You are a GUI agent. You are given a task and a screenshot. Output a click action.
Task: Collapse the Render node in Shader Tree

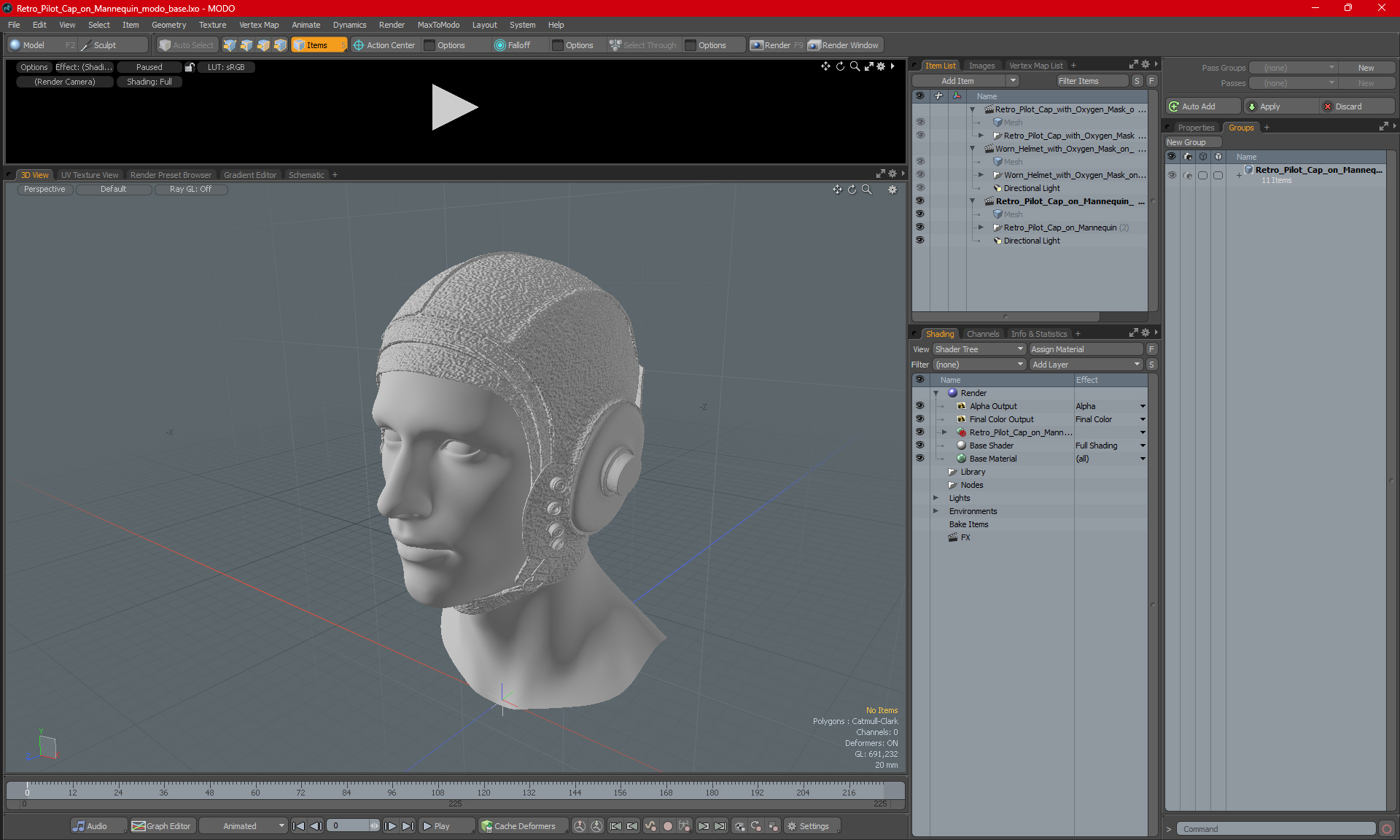pos(936,393)
